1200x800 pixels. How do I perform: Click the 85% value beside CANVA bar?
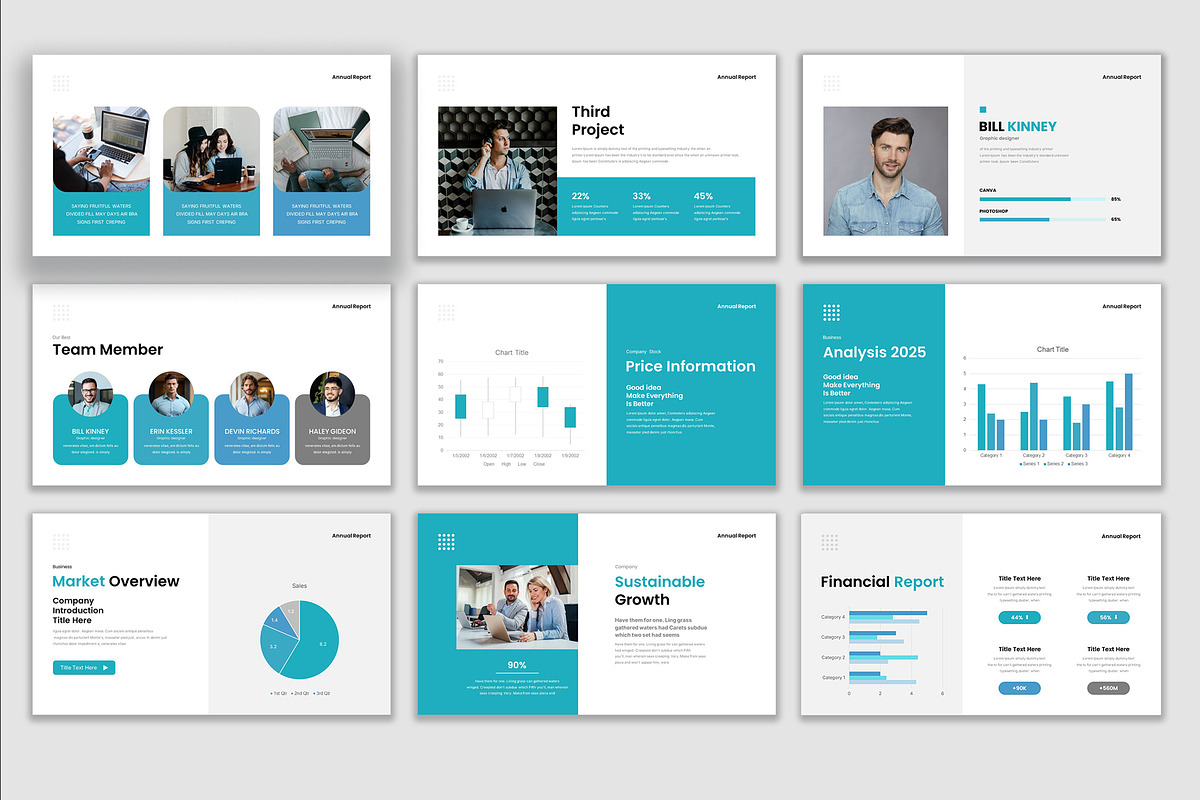point(1116,199)
